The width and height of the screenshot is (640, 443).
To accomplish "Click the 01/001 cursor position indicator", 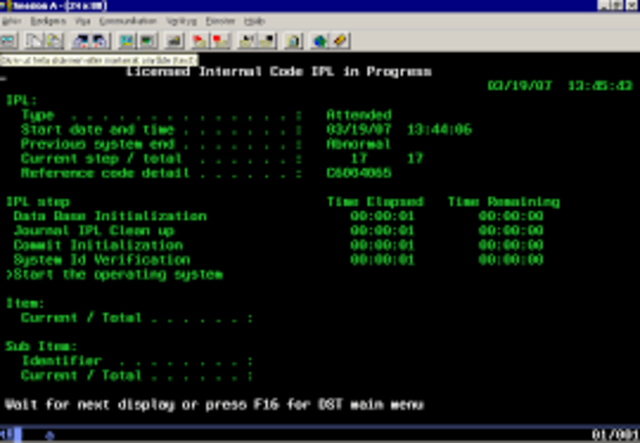I will (x=615, y=435).
